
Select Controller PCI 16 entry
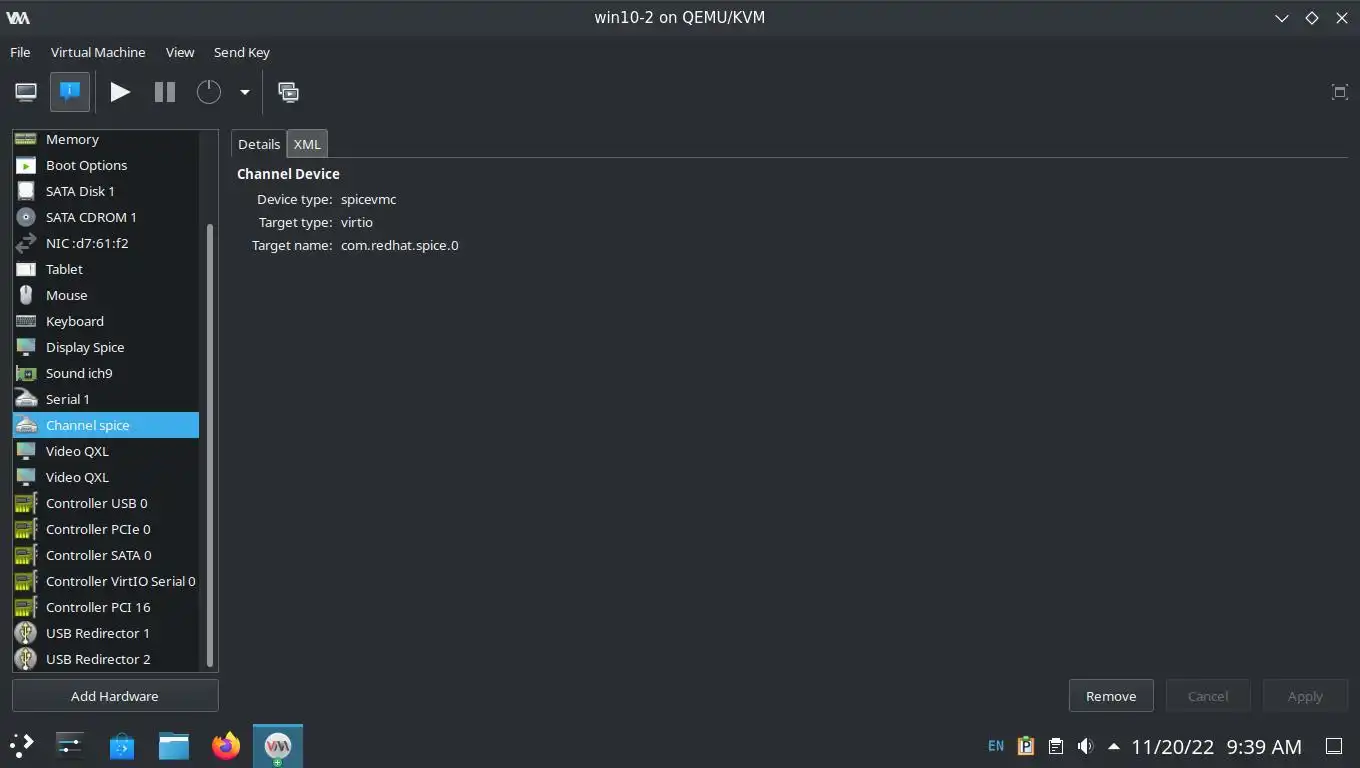(106, 607)
